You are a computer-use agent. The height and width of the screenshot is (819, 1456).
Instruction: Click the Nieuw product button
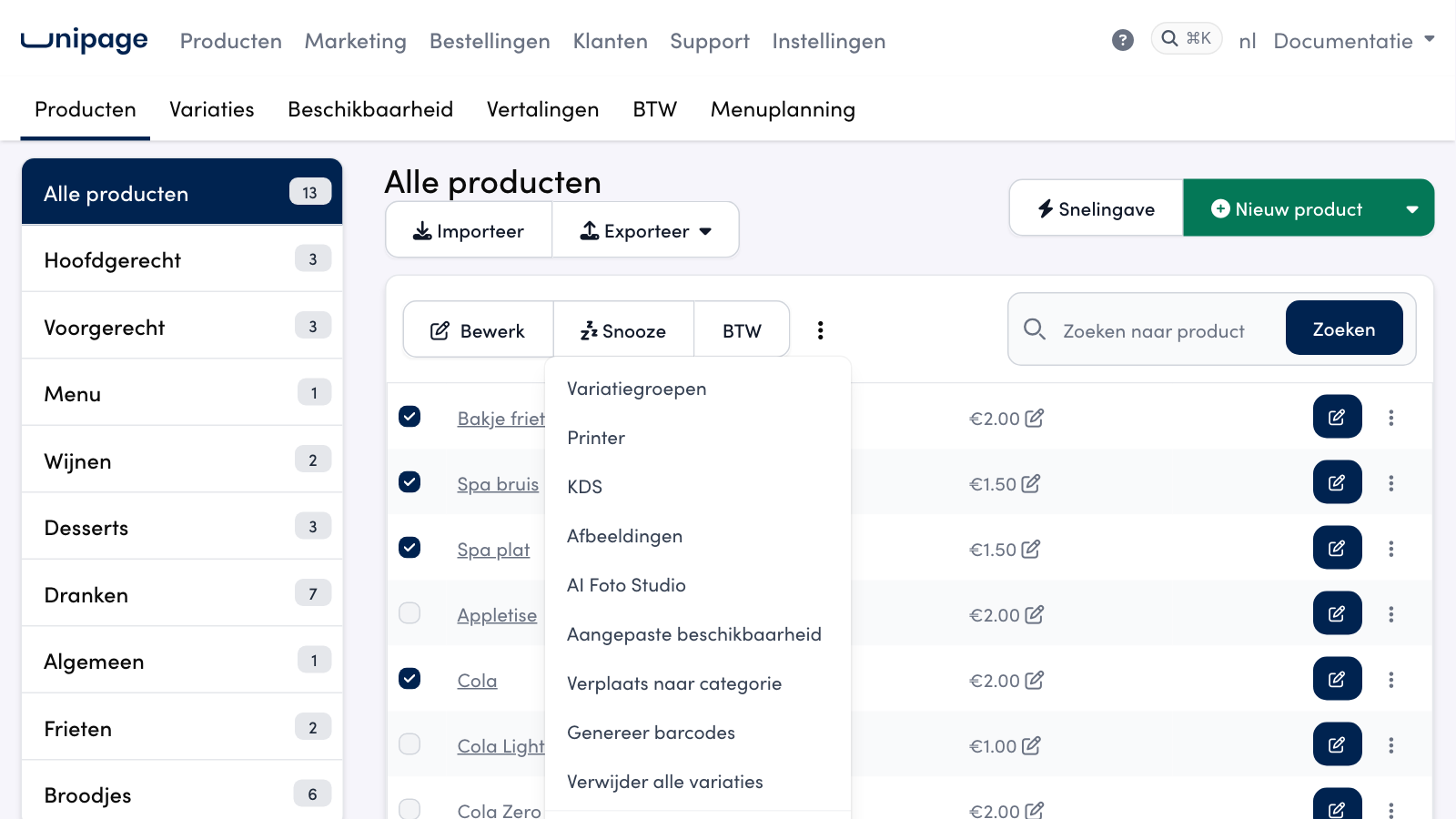(1288, 209)
